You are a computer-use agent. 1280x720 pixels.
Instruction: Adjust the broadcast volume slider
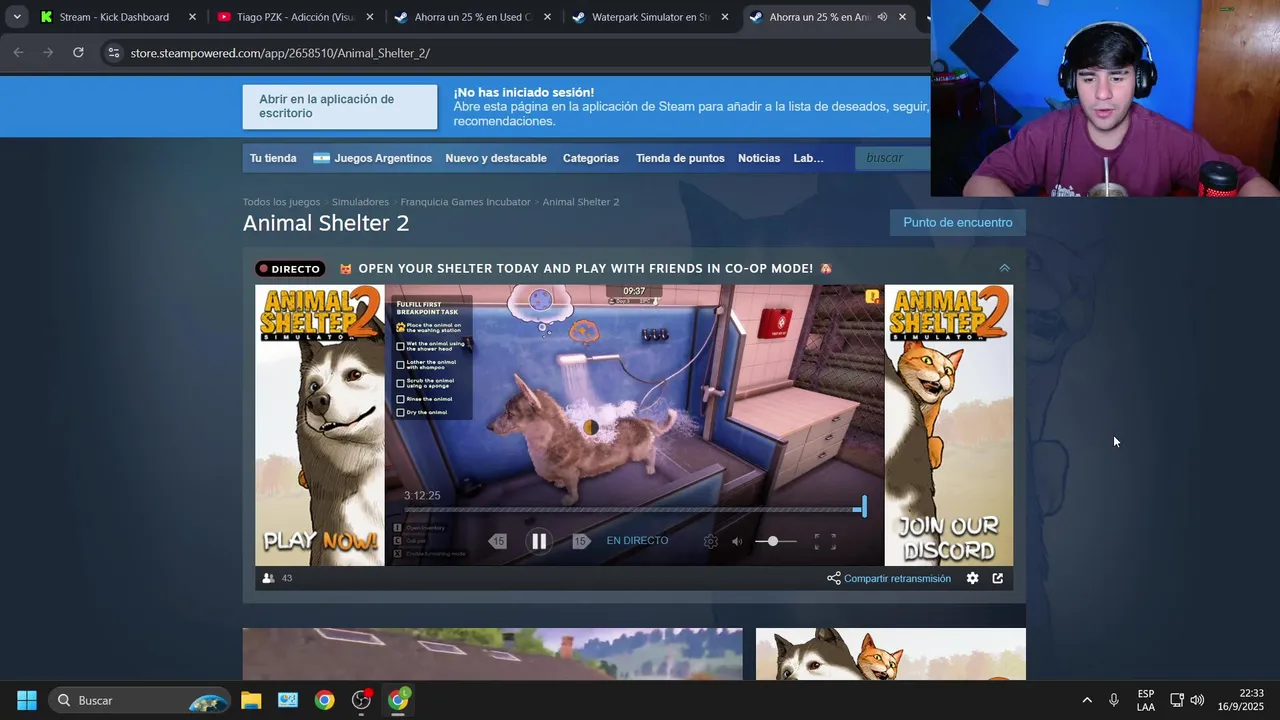coord(775,541)
